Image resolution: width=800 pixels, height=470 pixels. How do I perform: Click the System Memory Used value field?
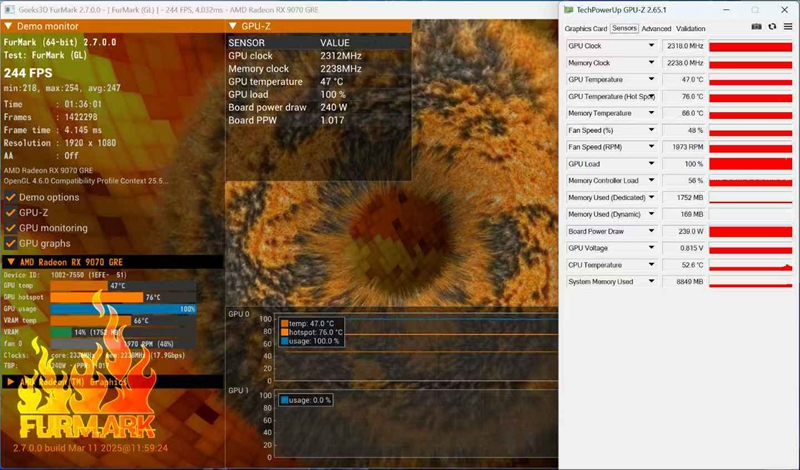685,282
